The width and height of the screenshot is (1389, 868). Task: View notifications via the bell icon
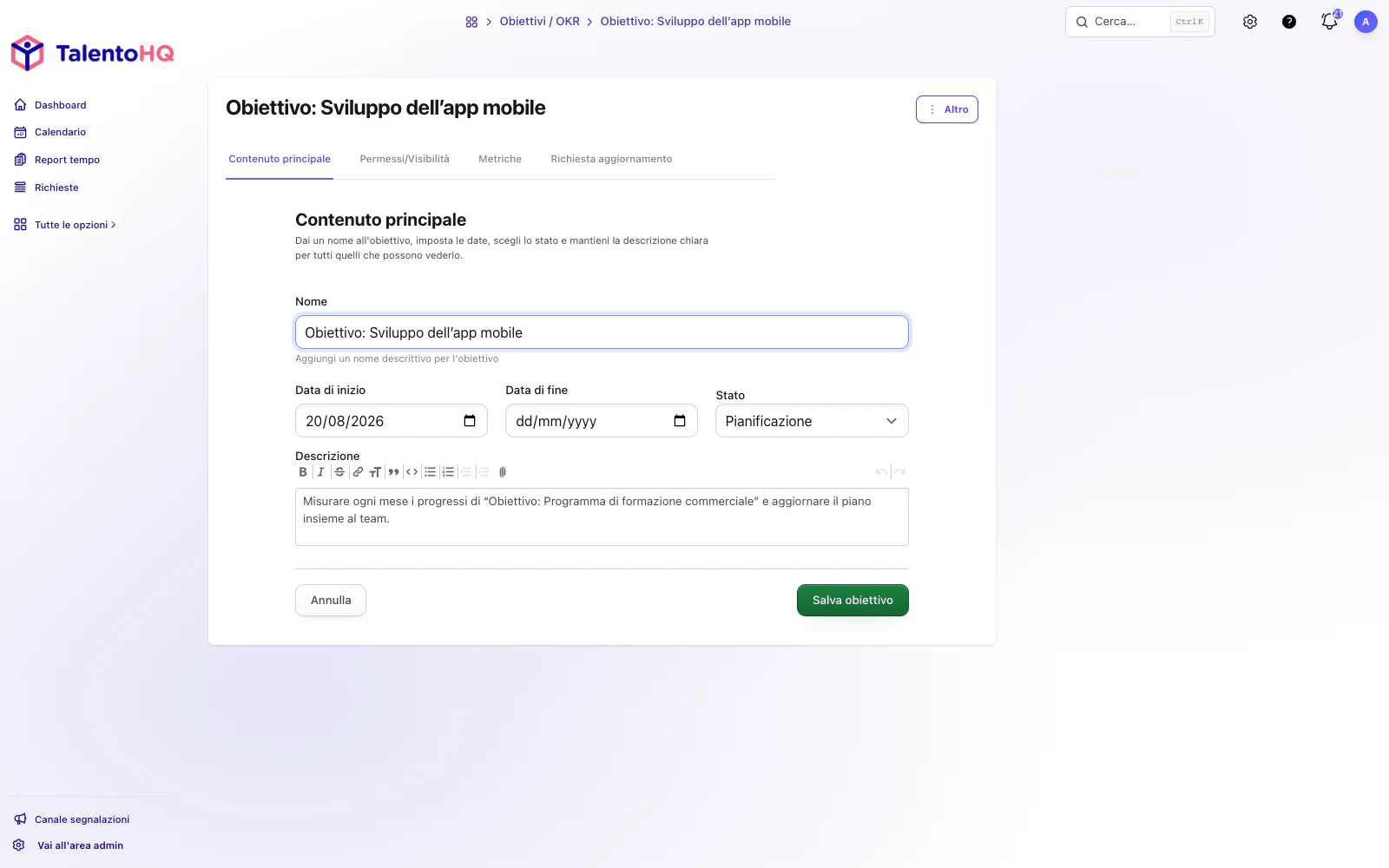pos(1330,21)
